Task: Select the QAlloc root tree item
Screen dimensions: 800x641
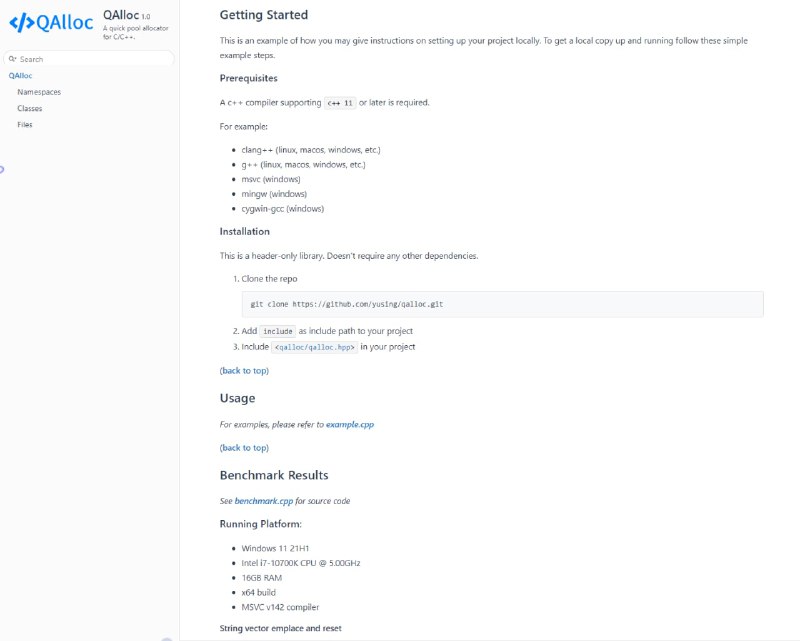Action: pyautogui.click(x=20, y=76)
